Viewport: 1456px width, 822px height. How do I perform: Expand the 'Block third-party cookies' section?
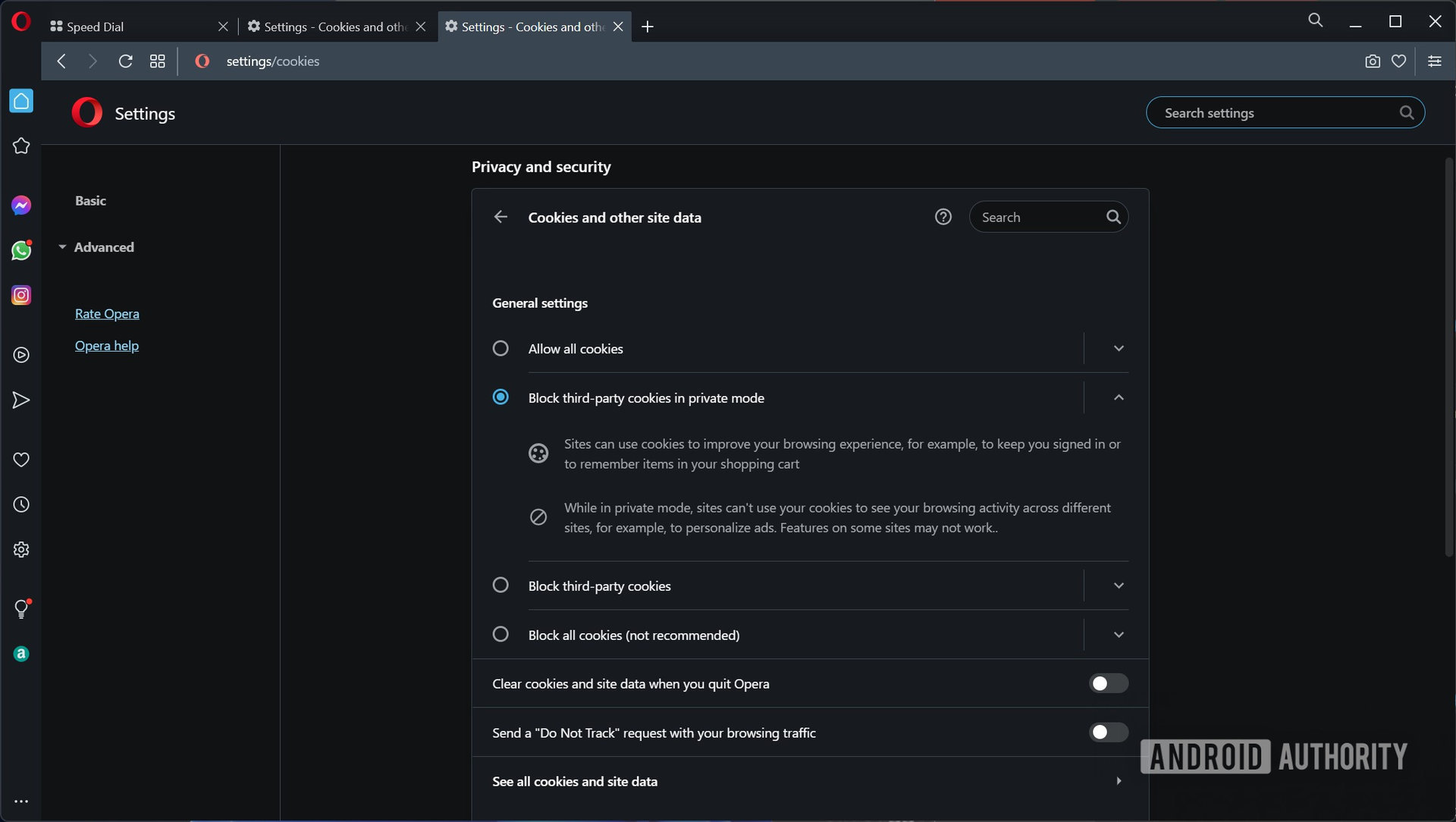tap(1119, 585)
